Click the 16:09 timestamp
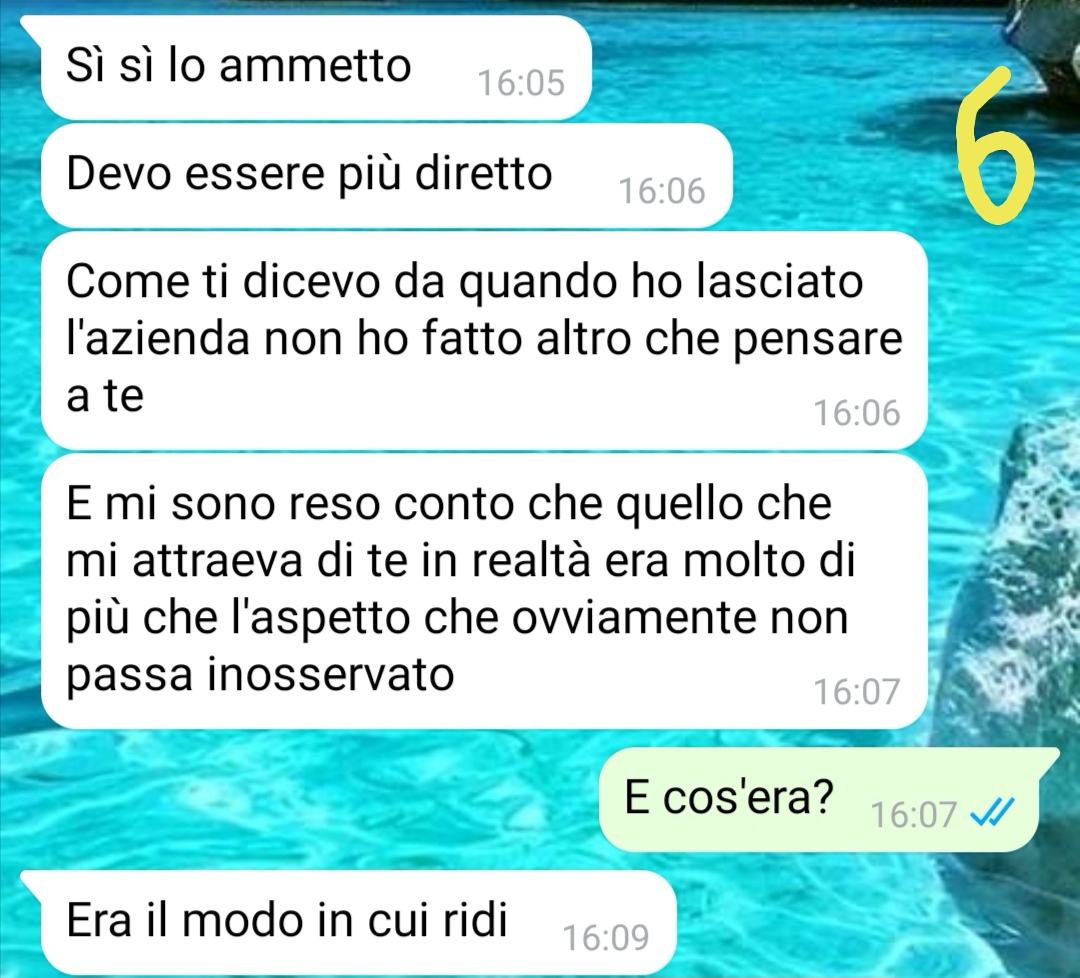 (606, 937)
